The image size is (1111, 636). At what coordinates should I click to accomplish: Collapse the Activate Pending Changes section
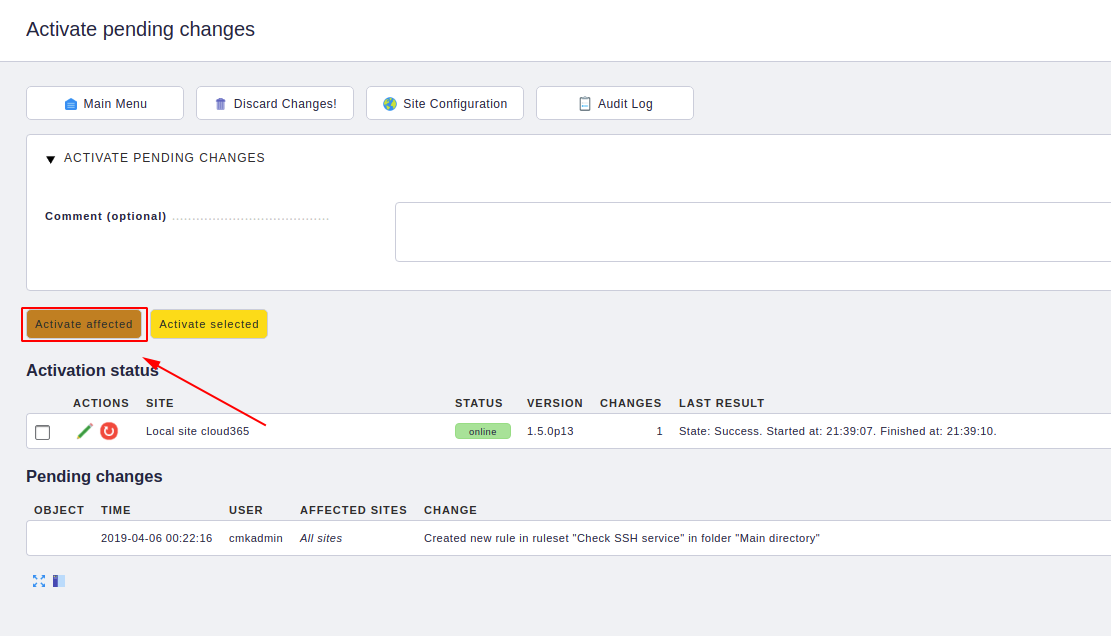[50, 159]
